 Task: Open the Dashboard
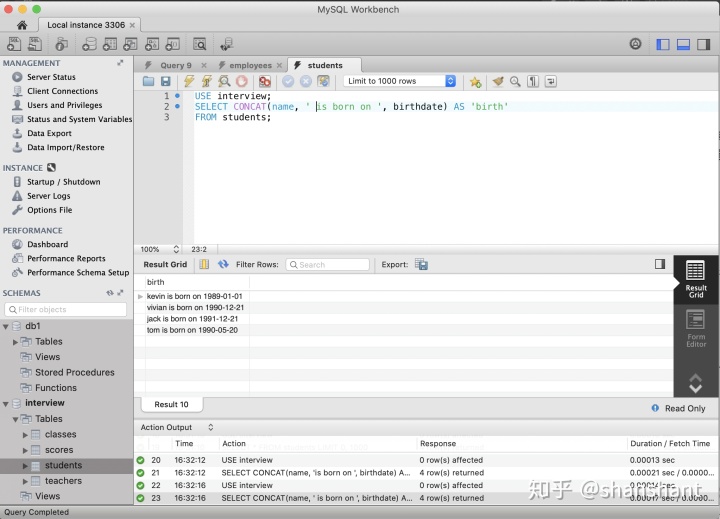(x=47, y=244)
